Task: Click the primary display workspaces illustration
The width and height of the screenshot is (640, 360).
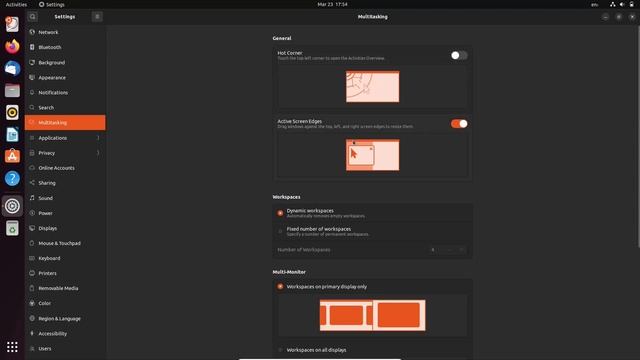Action: [373, 315]
